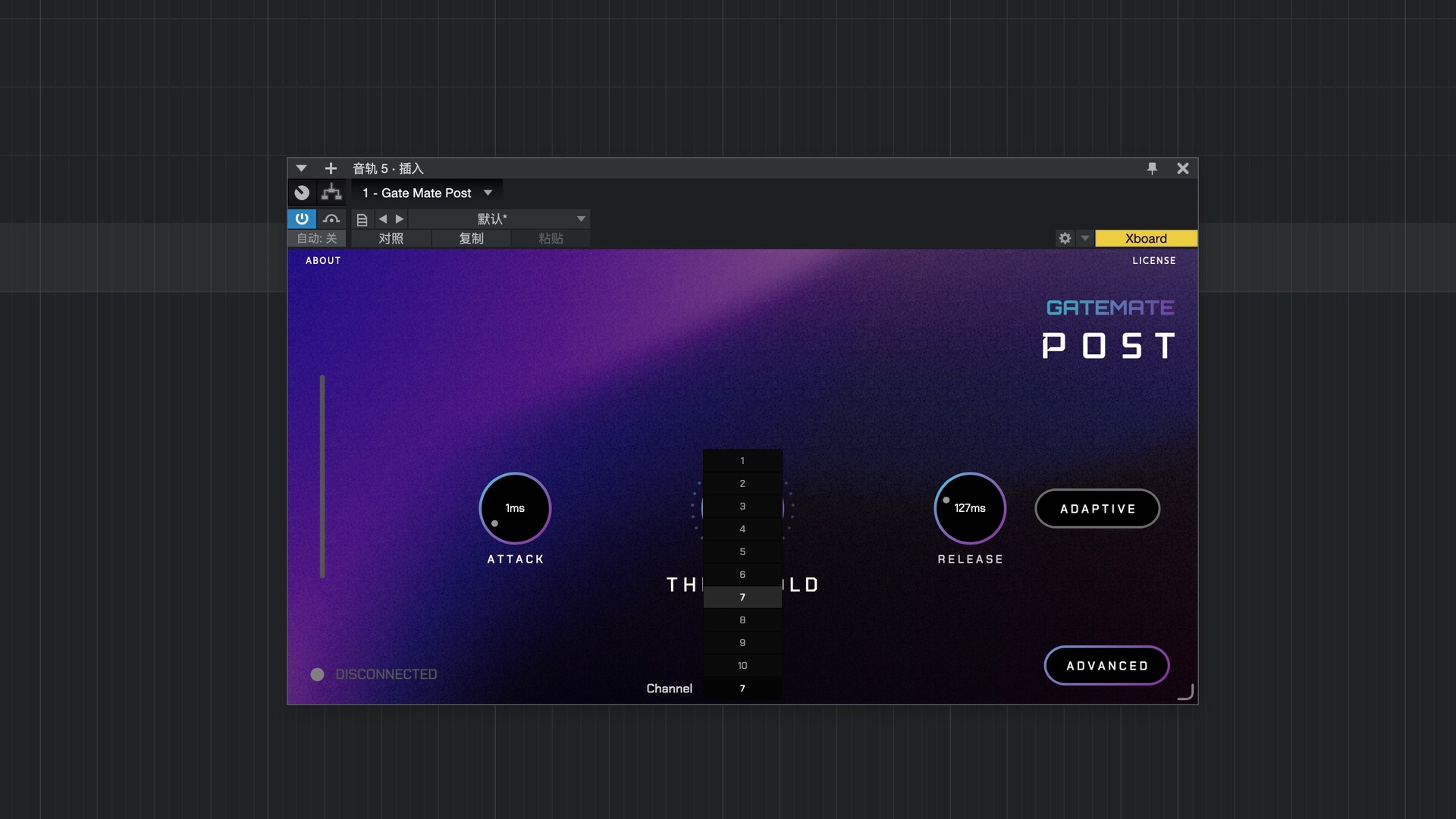Click the 对照 compare button
The image size is (1456, 819).
391,238
